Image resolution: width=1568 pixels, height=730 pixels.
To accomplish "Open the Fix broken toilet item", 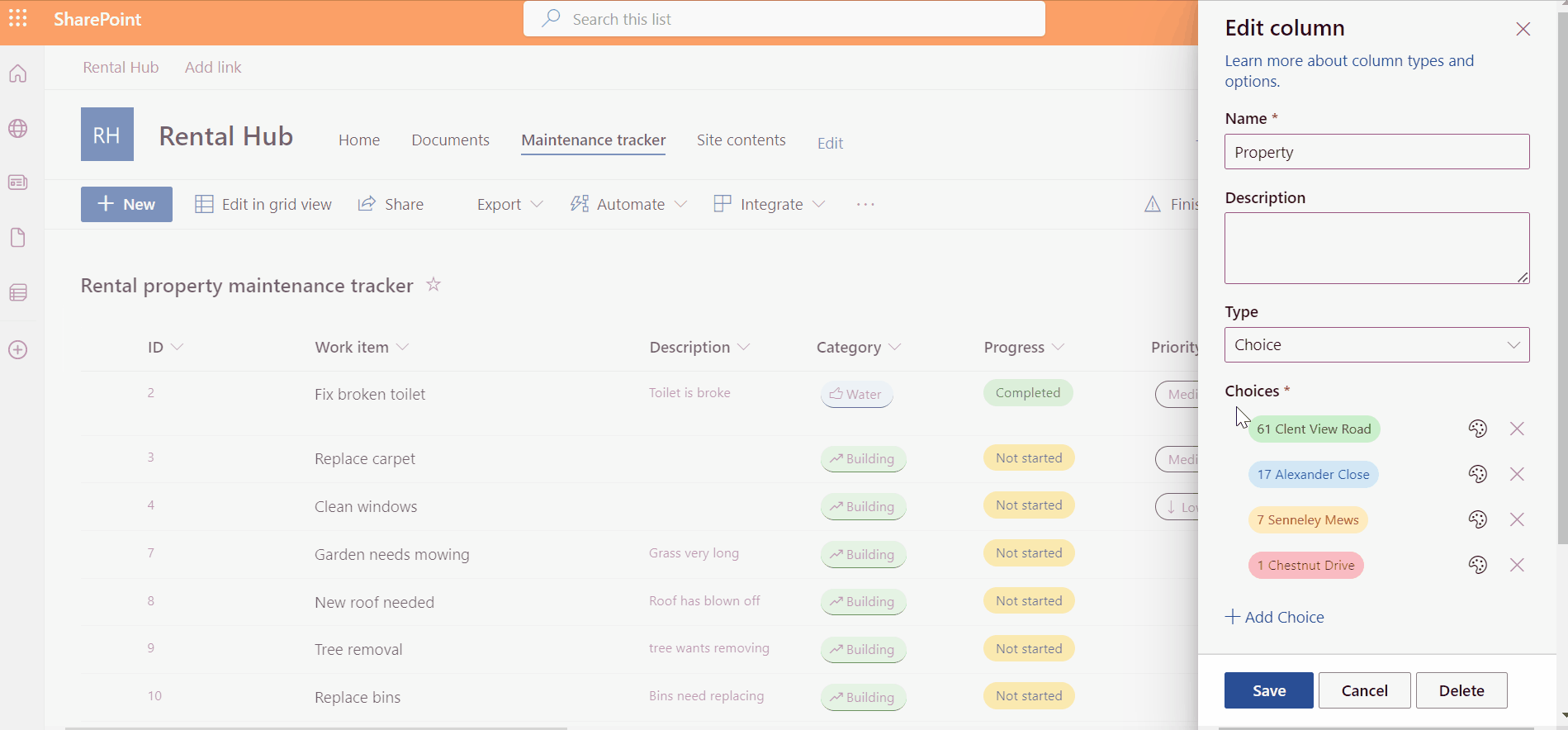I will point(370,395).
